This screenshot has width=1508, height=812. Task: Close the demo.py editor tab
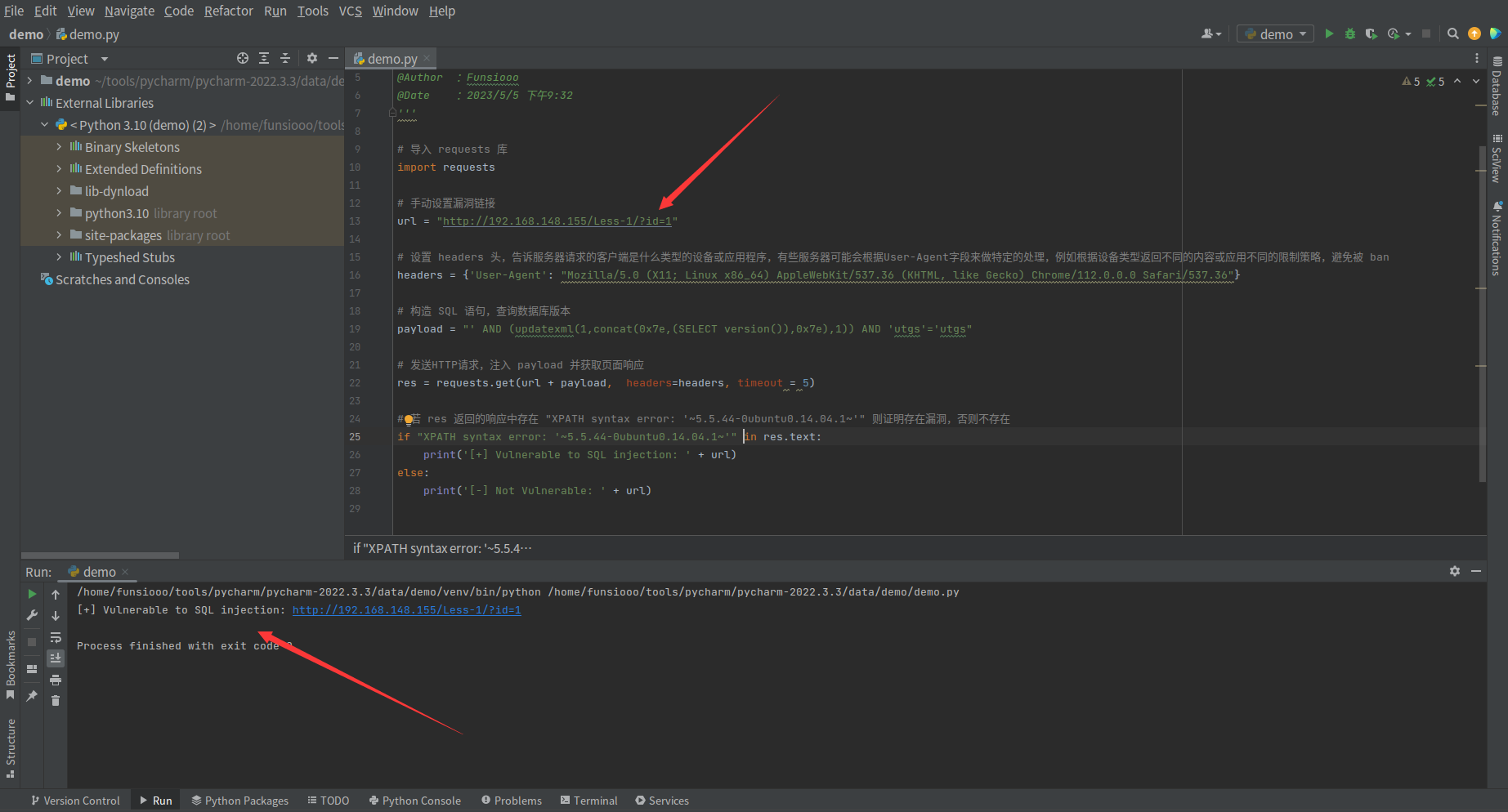click(427, 58)
